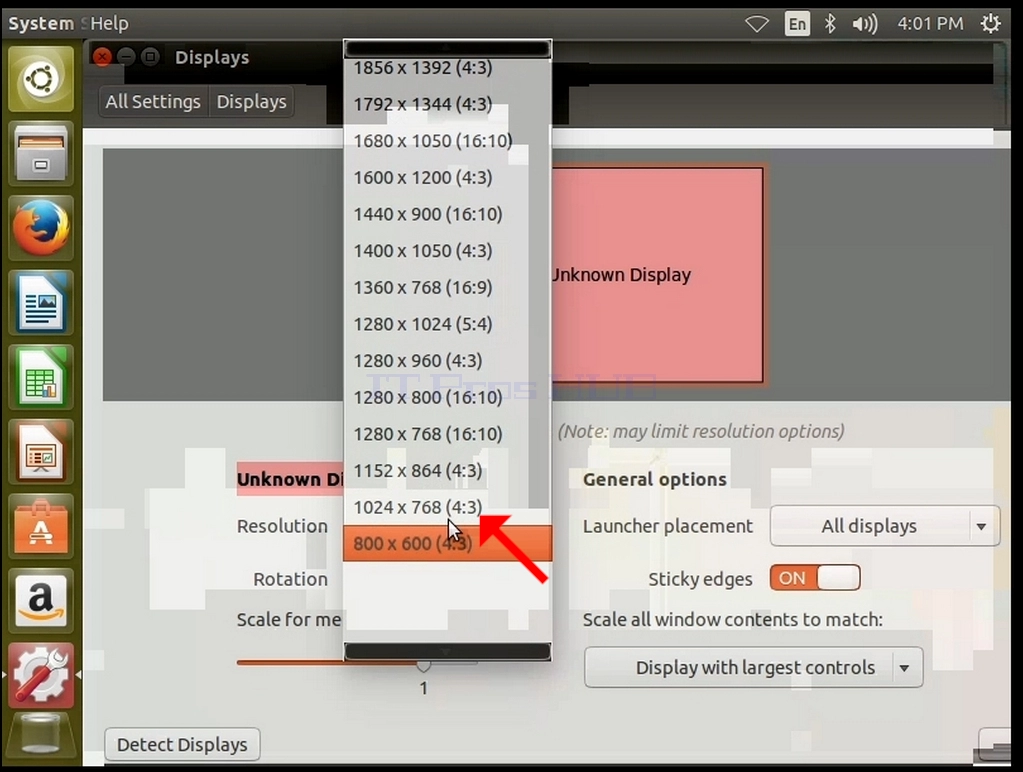Open the Bluetooth indicator
This screenshot has height=772, width=1023.
[830, 24]
